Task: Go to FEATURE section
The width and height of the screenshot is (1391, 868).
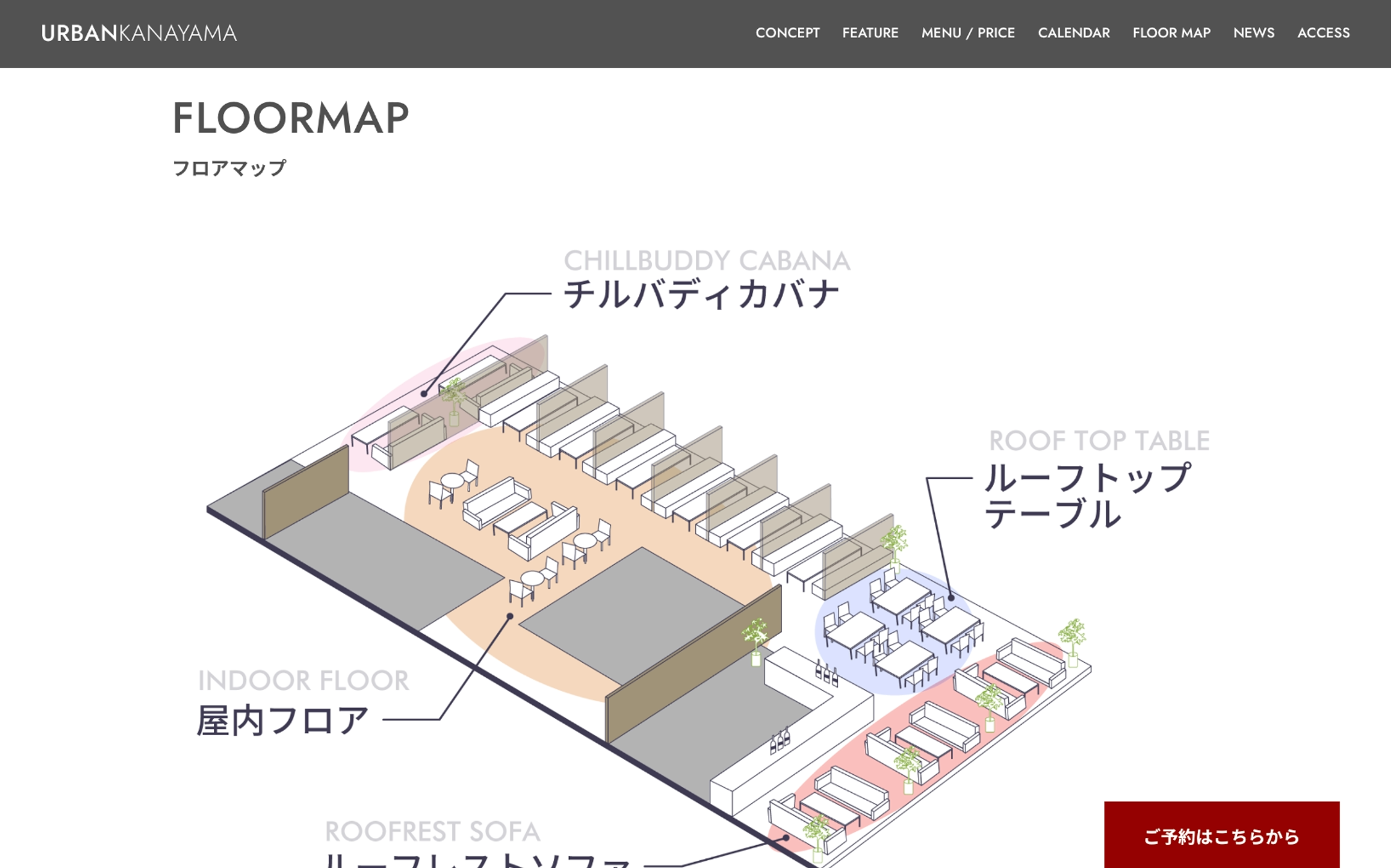Action: (870, 33)
